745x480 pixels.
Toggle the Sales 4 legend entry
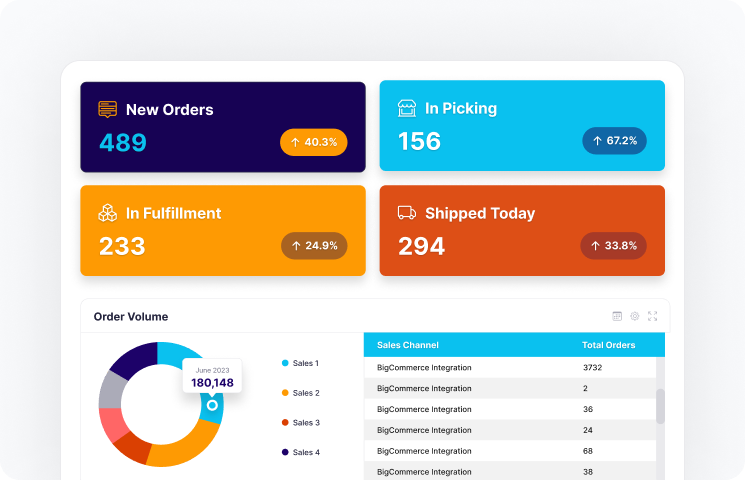point(301,452)
